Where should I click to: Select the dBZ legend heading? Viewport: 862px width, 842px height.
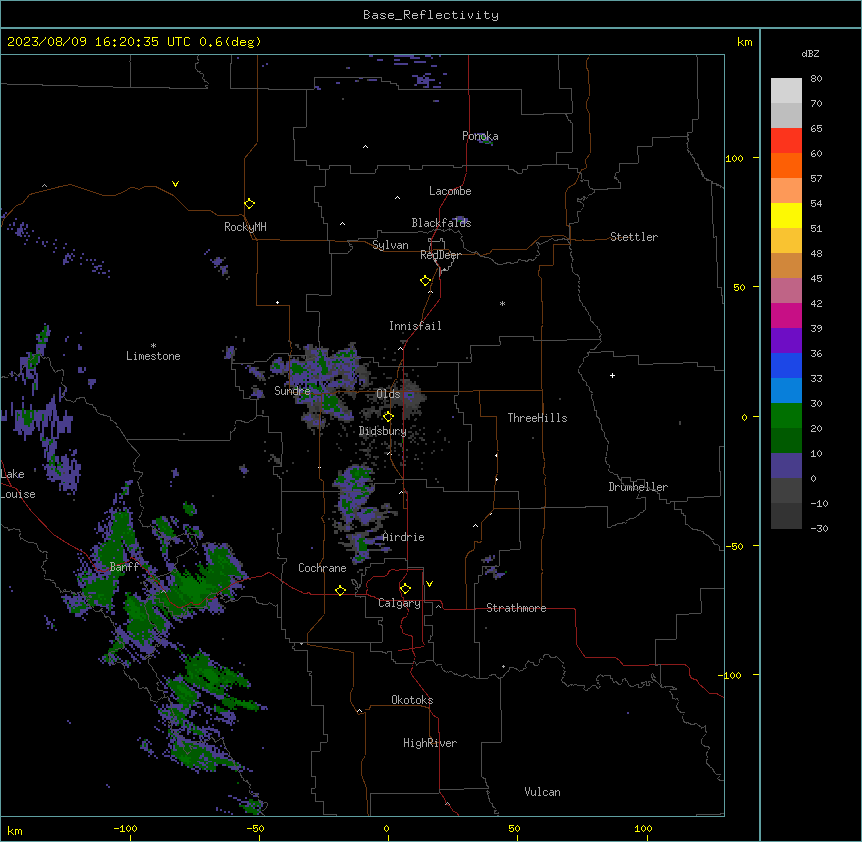(x=810, y=53)
